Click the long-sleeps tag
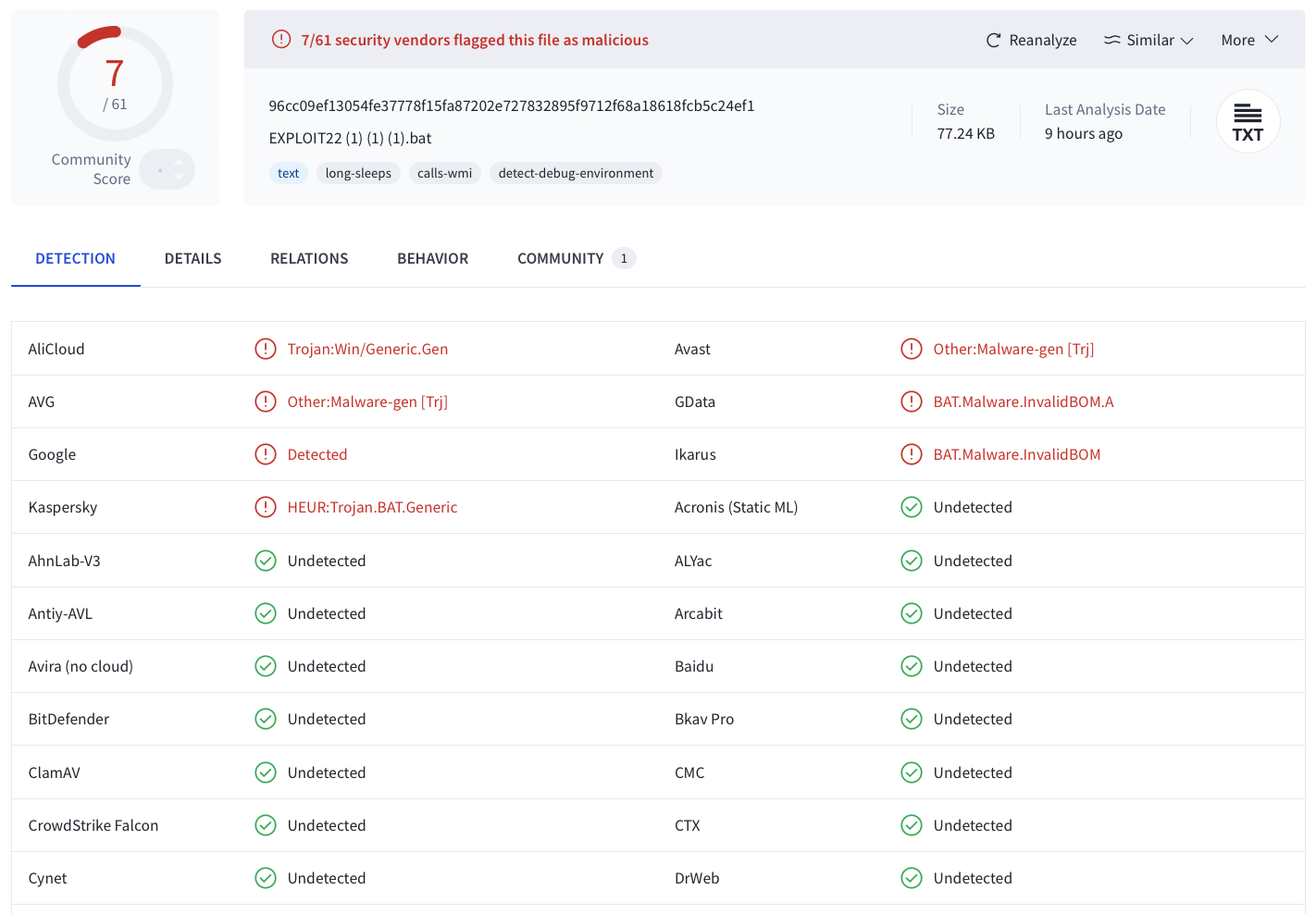Screen dimensions: 1316x914 point(358,173)
